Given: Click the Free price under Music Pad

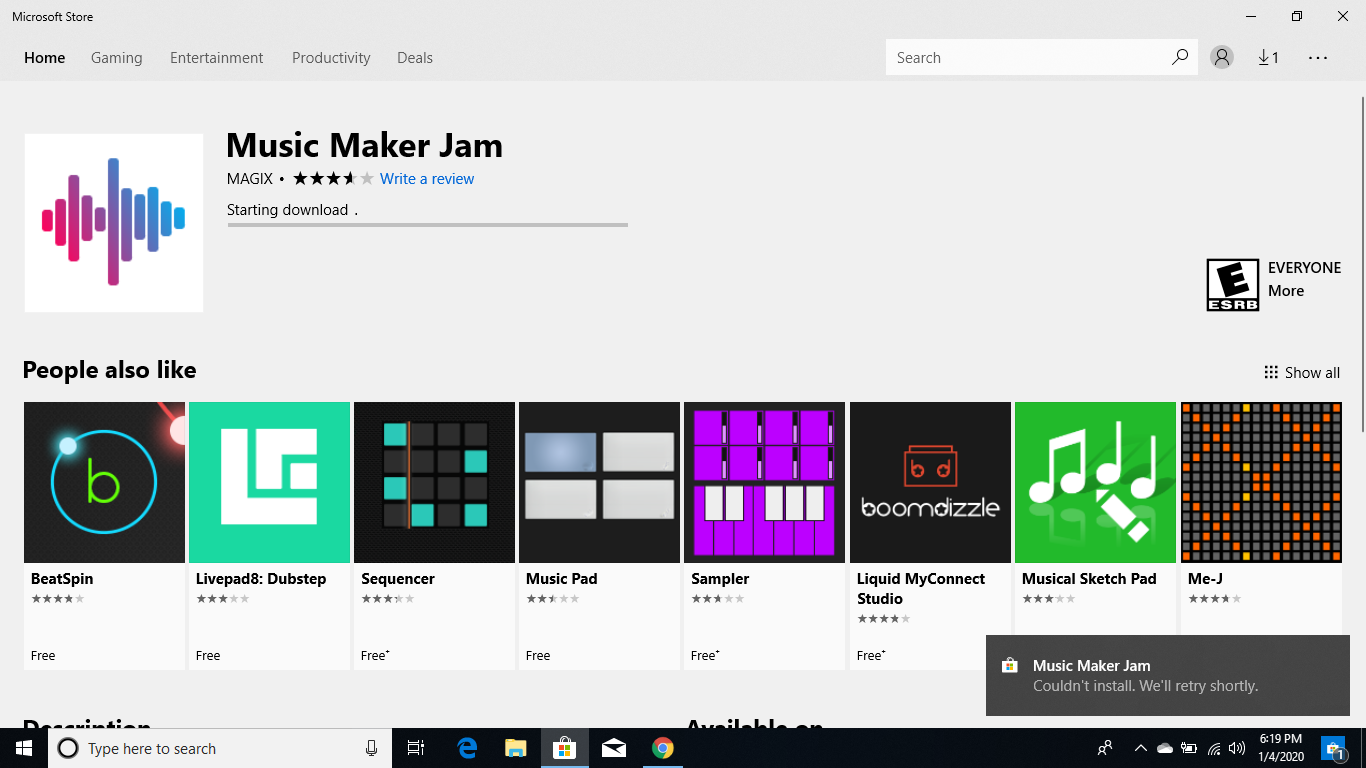Looking at the screenshot, I should (538, 656).
